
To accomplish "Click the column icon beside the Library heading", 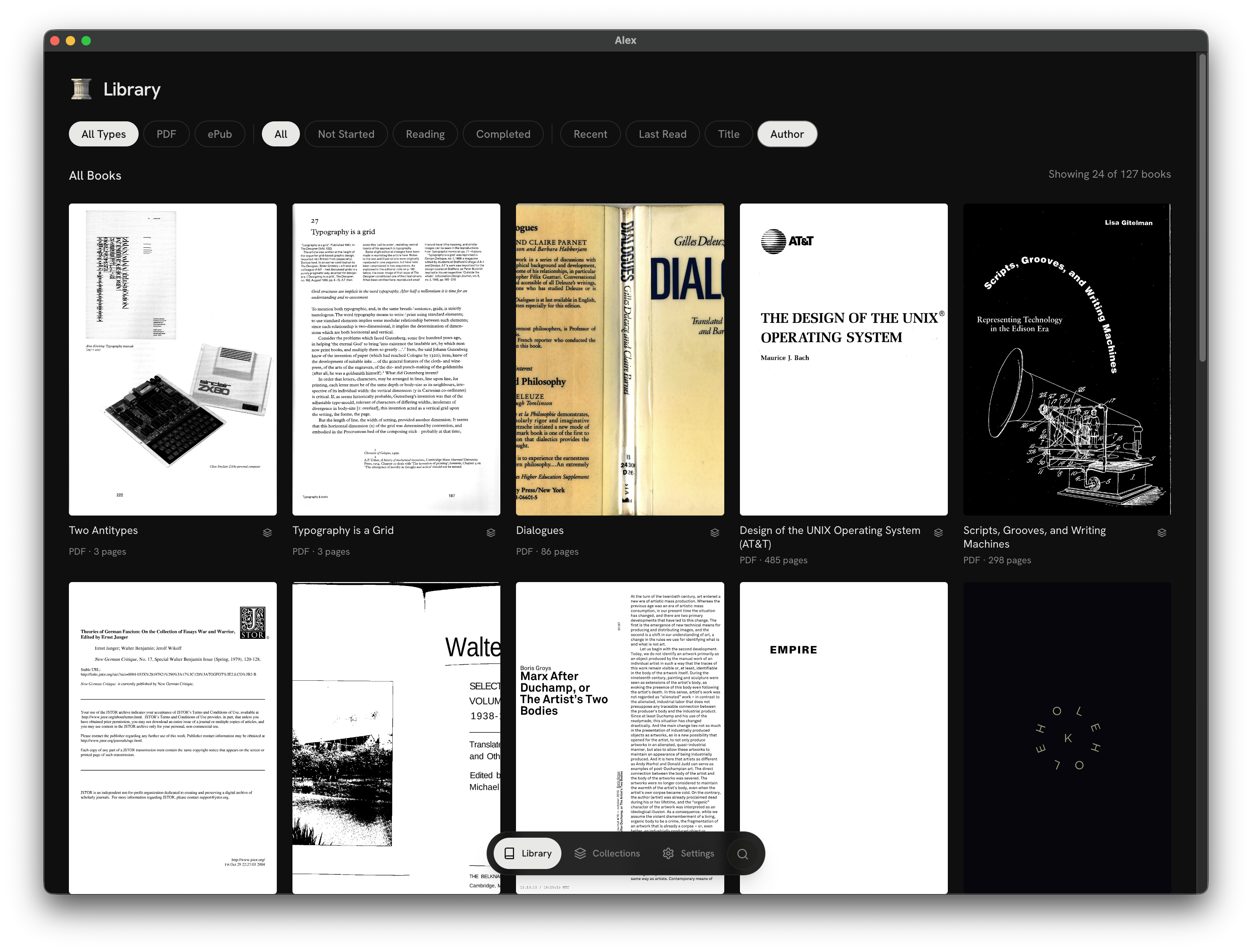I will [x=81, y=88].
